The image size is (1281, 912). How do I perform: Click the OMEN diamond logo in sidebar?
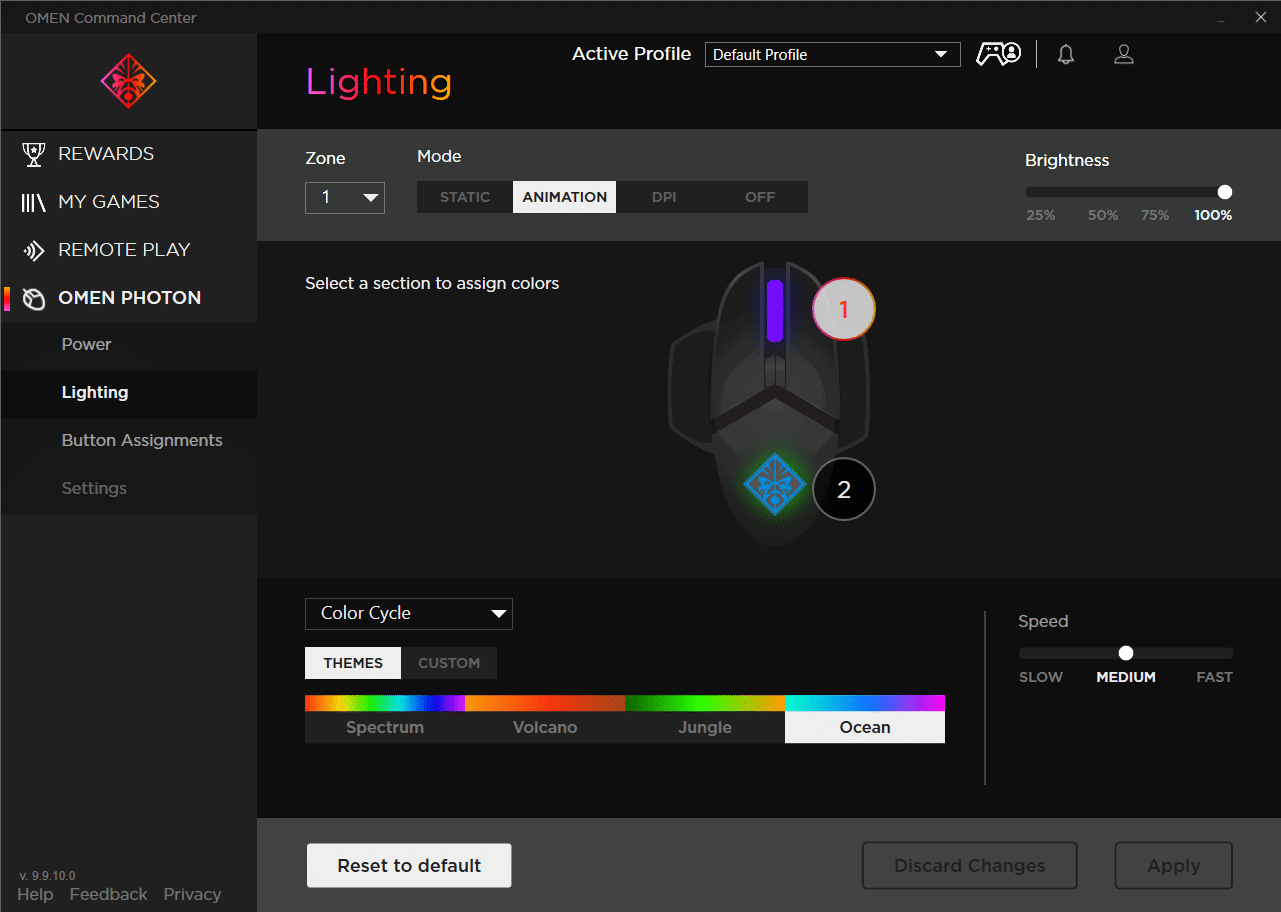[x=128, y=81]
